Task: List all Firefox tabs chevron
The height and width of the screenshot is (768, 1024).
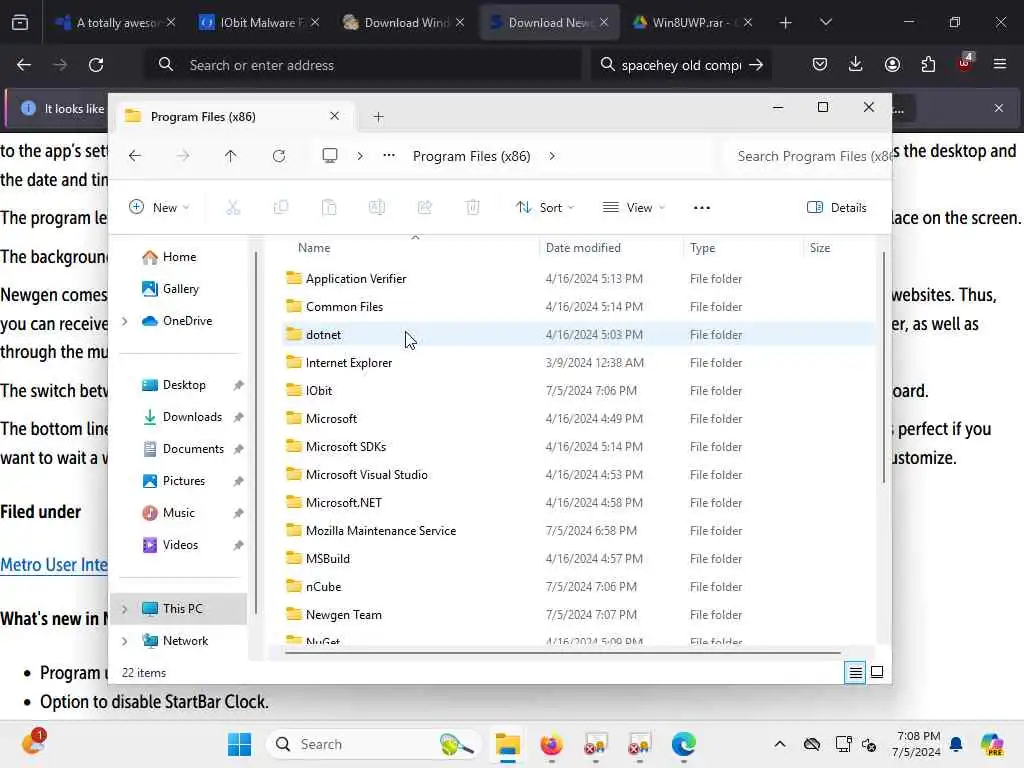Action: tap(825, 22)
